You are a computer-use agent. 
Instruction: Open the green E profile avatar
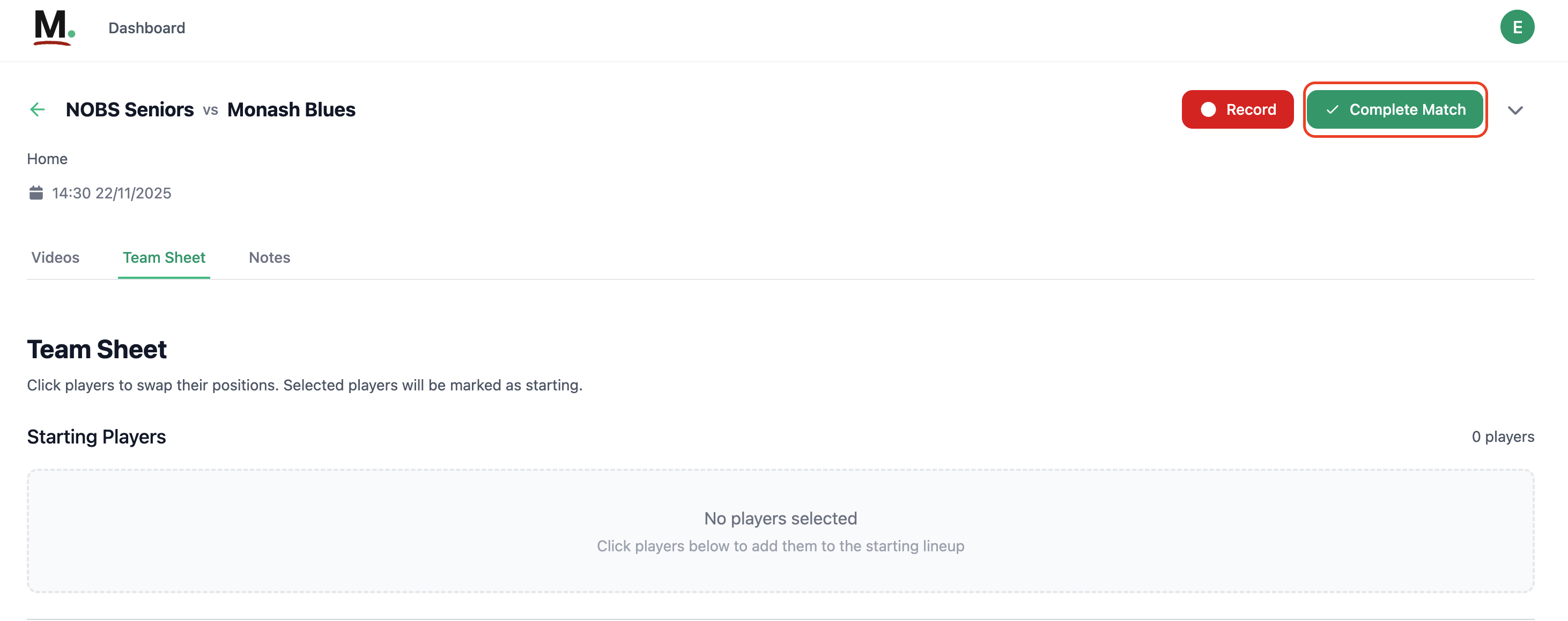tap(1517, 27)
